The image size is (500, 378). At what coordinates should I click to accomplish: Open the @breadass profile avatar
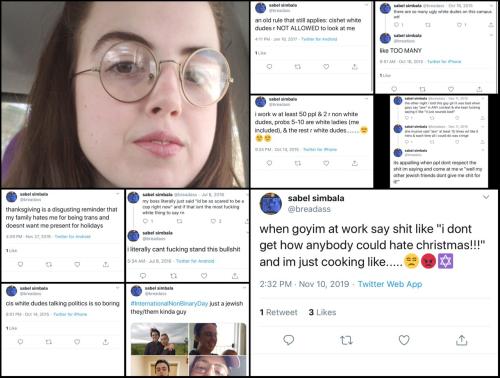click(x=271, y=203)
